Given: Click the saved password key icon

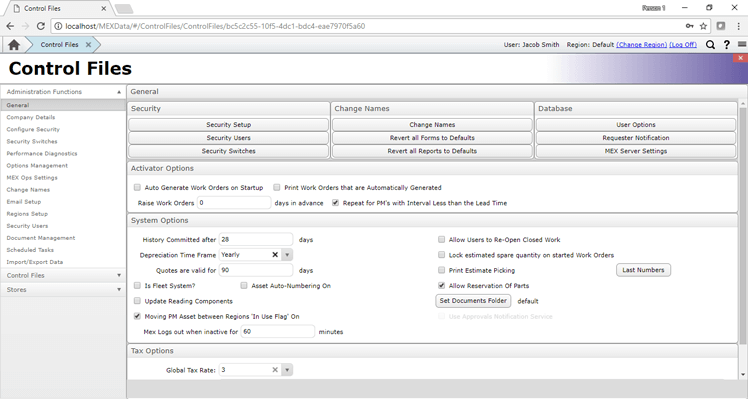Looking at the screenshot, I should click(689, 26).
